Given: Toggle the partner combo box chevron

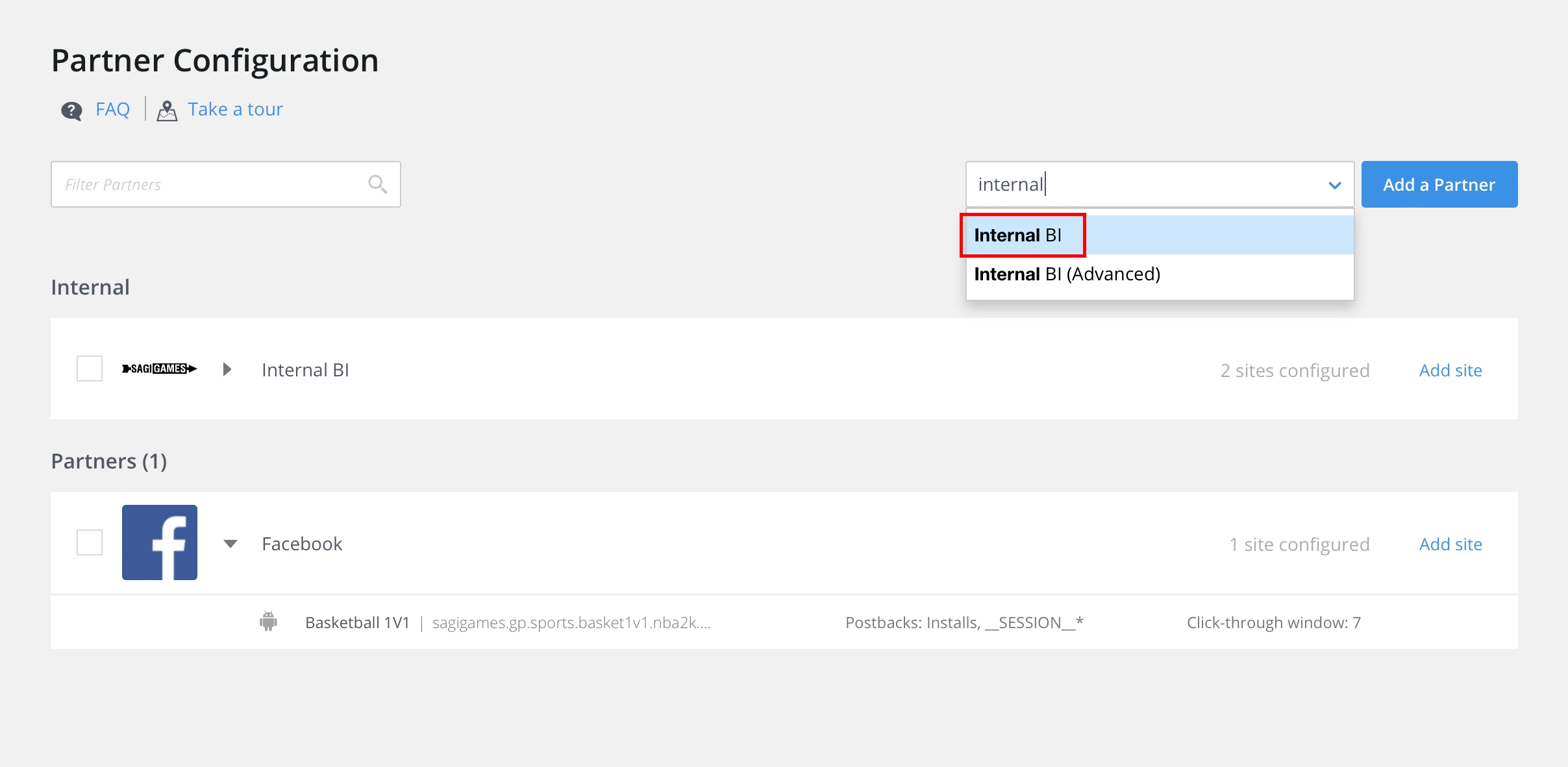Looking at the screenshot, I should (1334, 185).
